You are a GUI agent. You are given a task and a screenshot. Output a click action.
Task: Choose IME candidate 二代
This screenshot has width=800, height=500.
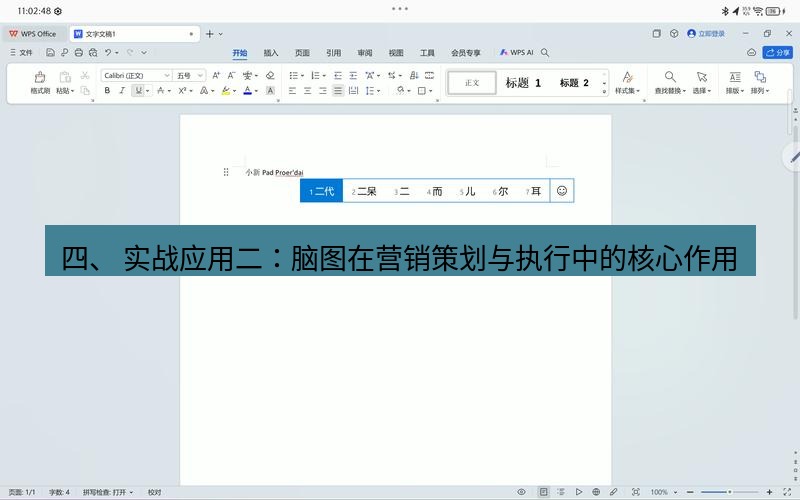pos(321,191)
